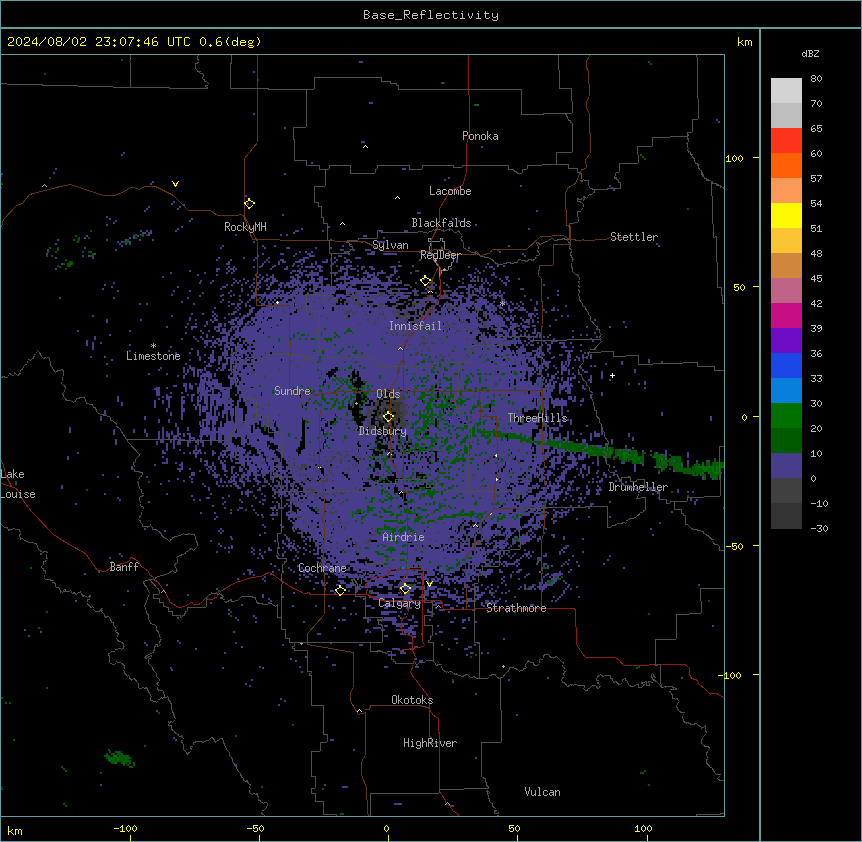Select the slate purple 10–0 dBZ legend swatch
Viewport: 862px width, 842px height.
pyautogui.click(x=786, y=466)
